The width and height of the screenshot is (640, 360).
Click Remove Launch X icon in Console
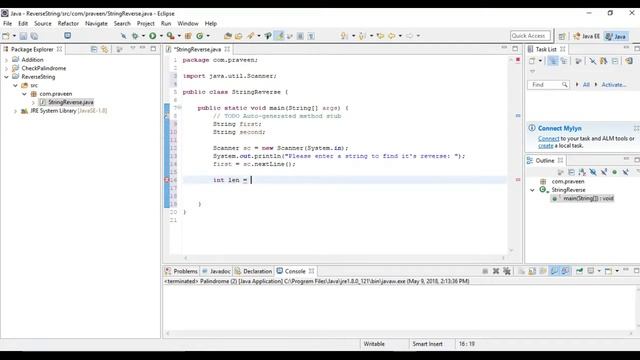[496, 271]
